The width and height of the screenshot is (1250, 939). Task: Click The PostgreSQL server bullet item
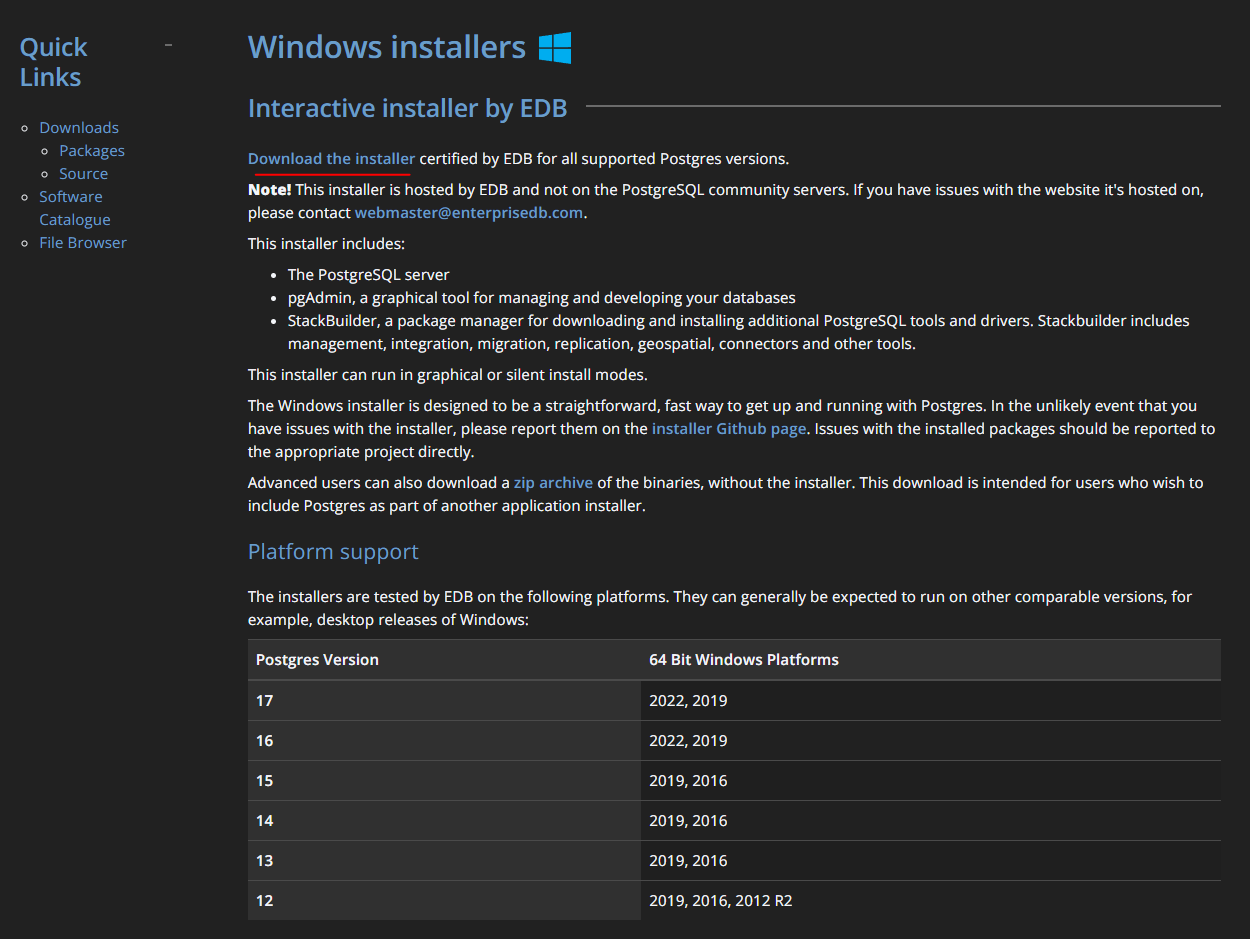[x=369, y=275]
